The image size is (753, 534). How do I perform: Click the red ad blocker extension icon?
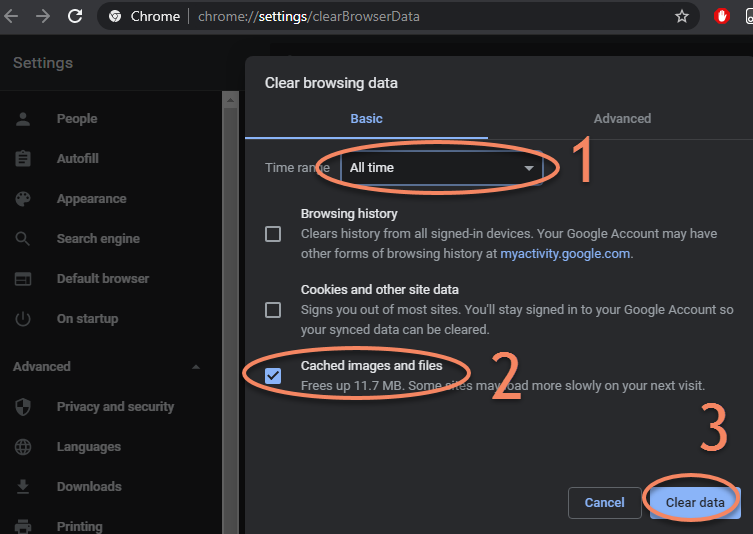[722, 16]
